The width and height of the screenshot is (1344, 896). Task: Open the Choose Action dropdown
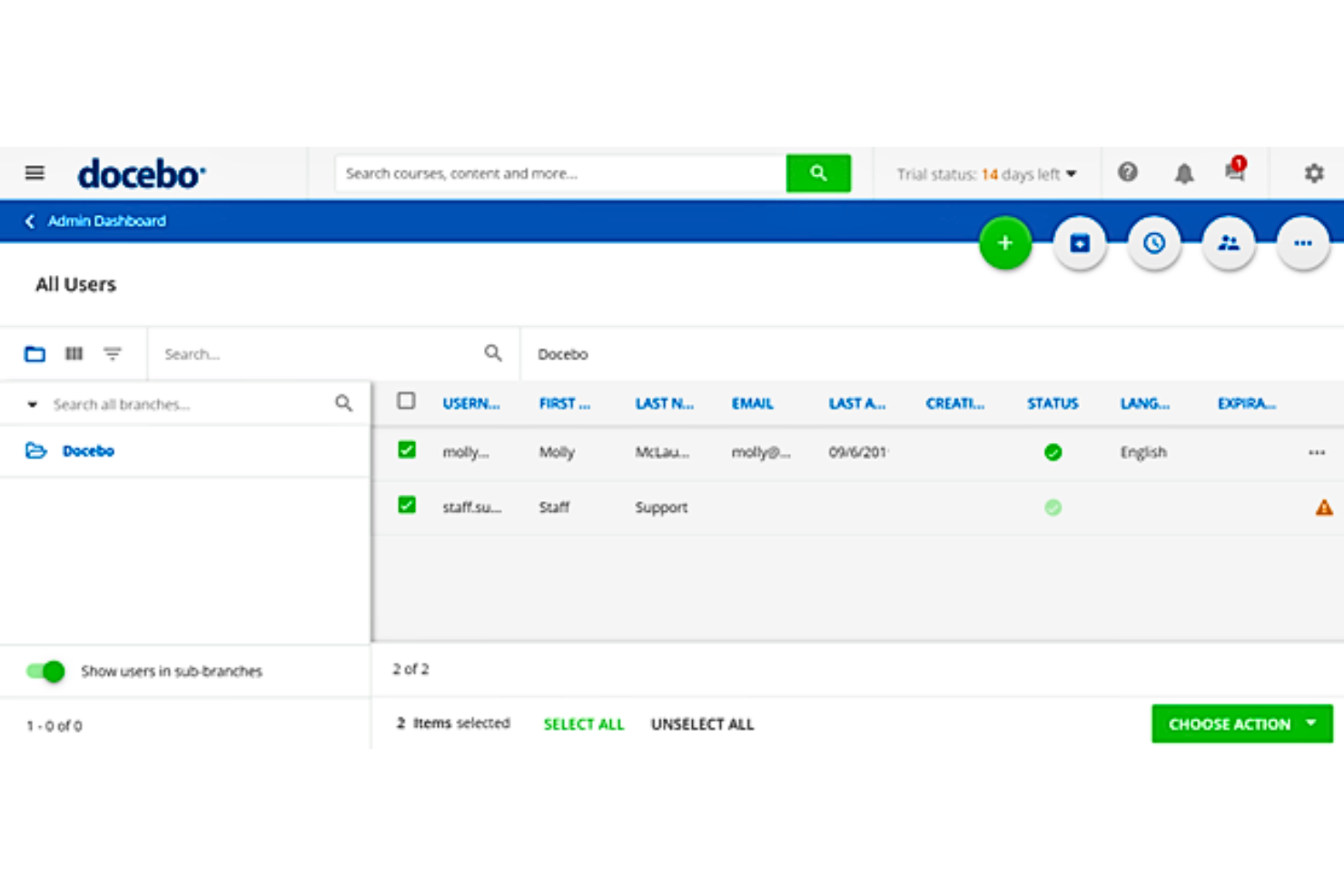tap(1242, 724)
